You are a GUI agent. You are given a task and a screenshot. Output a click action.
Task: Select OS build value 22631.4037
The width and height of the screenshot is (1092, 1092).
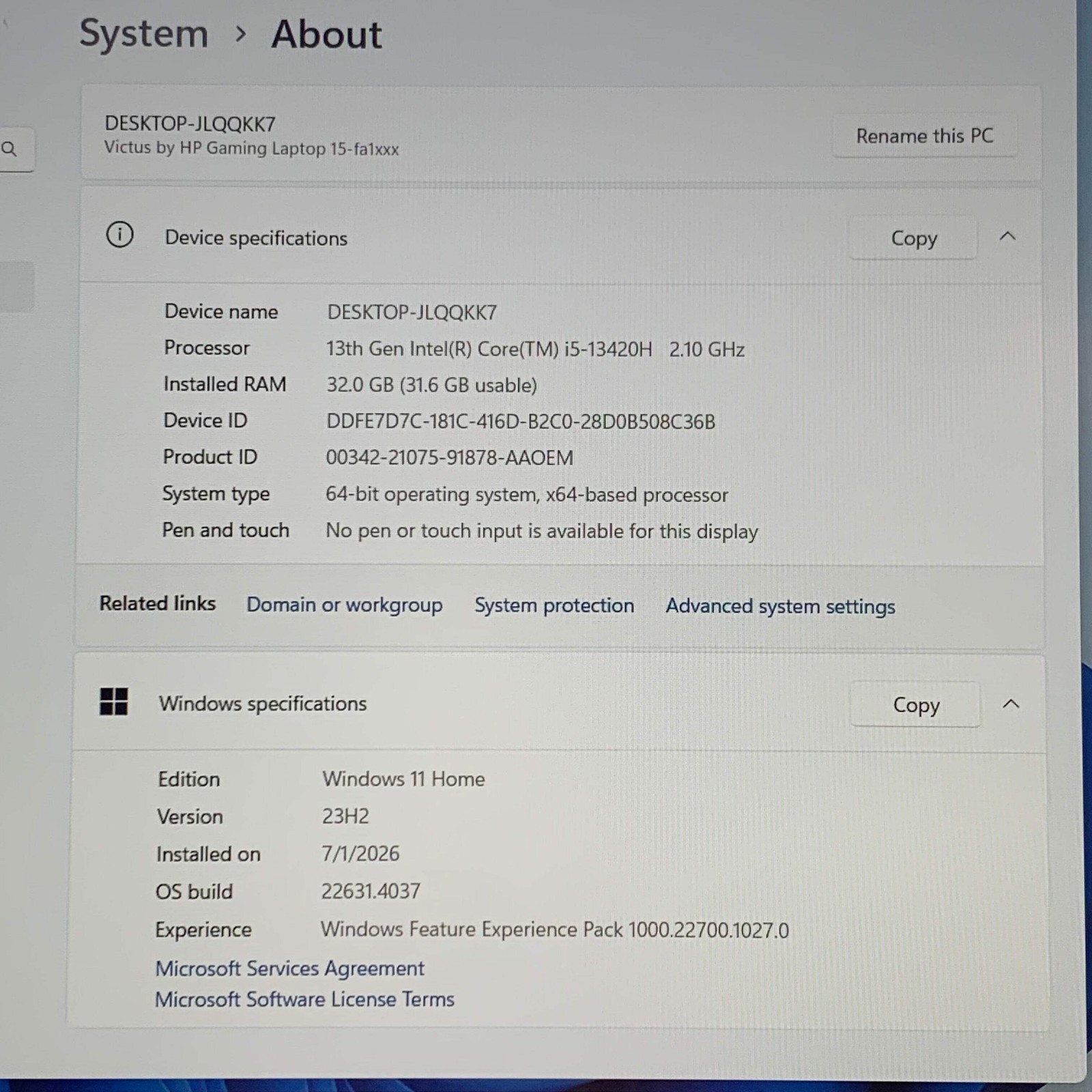[x=371, y=891]
